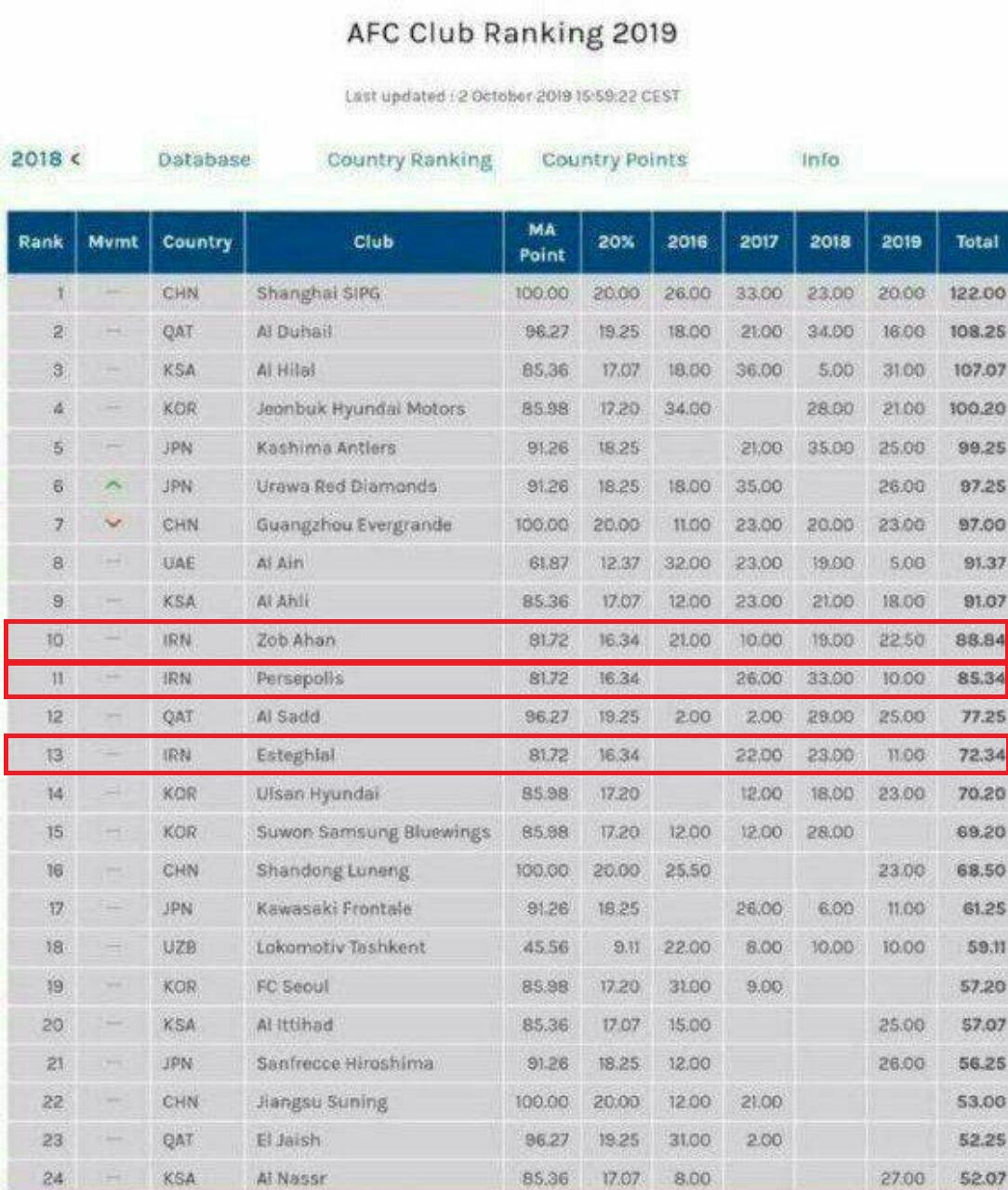Open the Info page
The width and height of the screenshot is (1008, 1190).
pyautogui.click(x=819, y=160)
